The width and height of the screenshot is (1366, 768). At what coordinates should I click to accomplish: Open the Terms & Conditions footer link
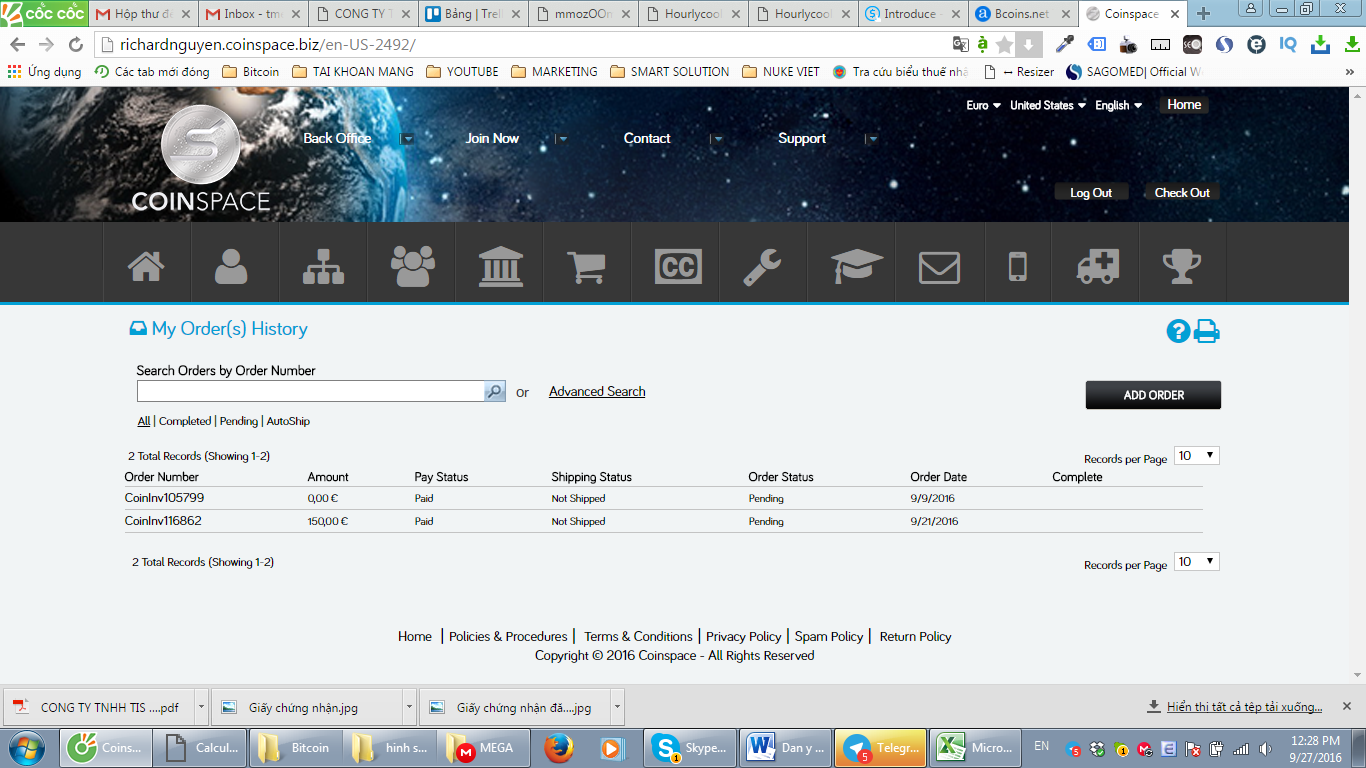638,637
